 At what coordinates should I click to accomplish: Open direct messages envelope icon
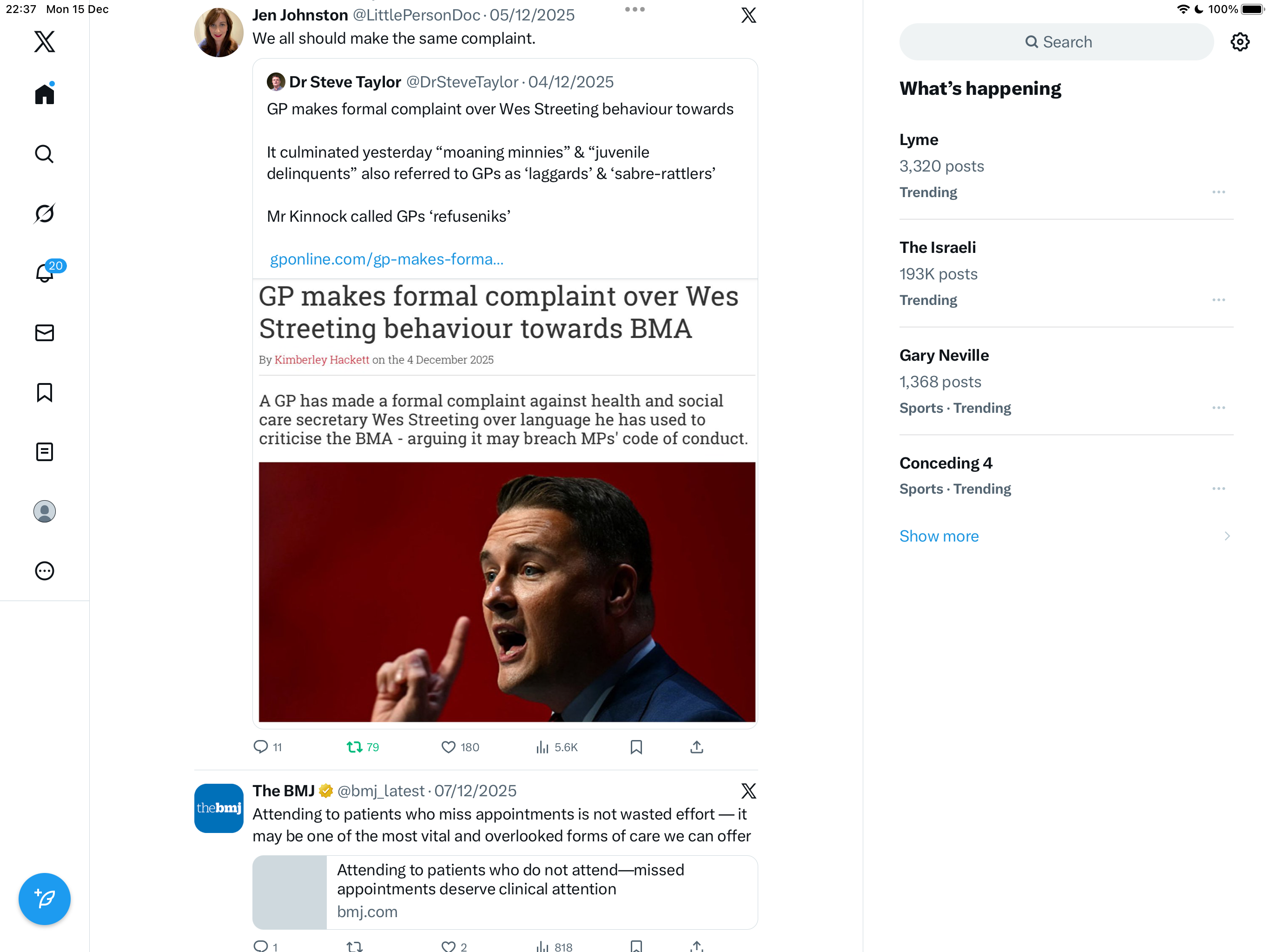click(44, 333)
